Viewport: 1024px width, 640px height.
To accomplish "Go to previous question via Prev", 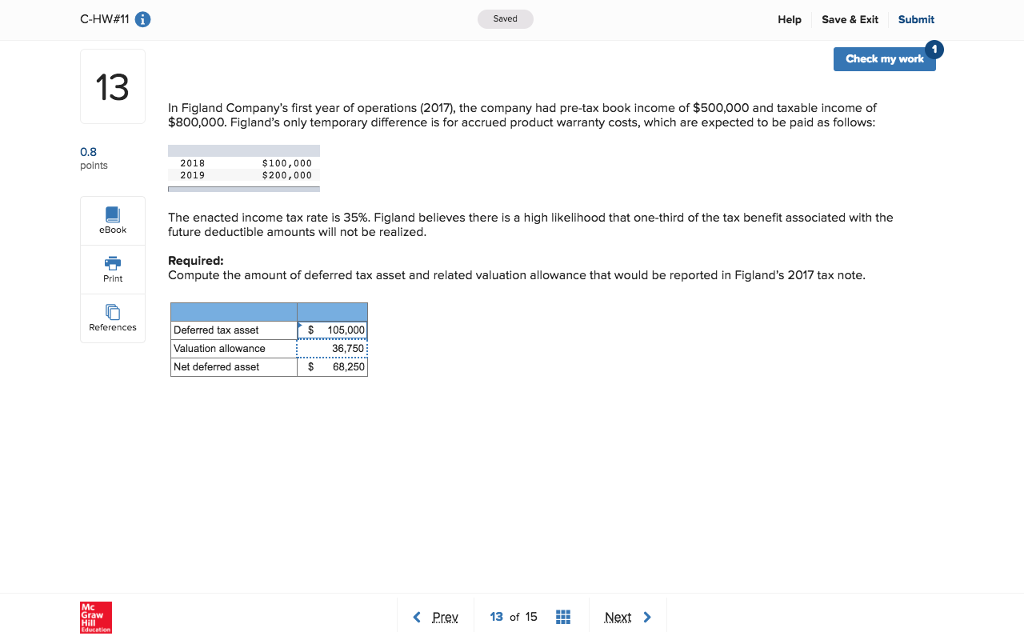I will click(x=445, y=617).
